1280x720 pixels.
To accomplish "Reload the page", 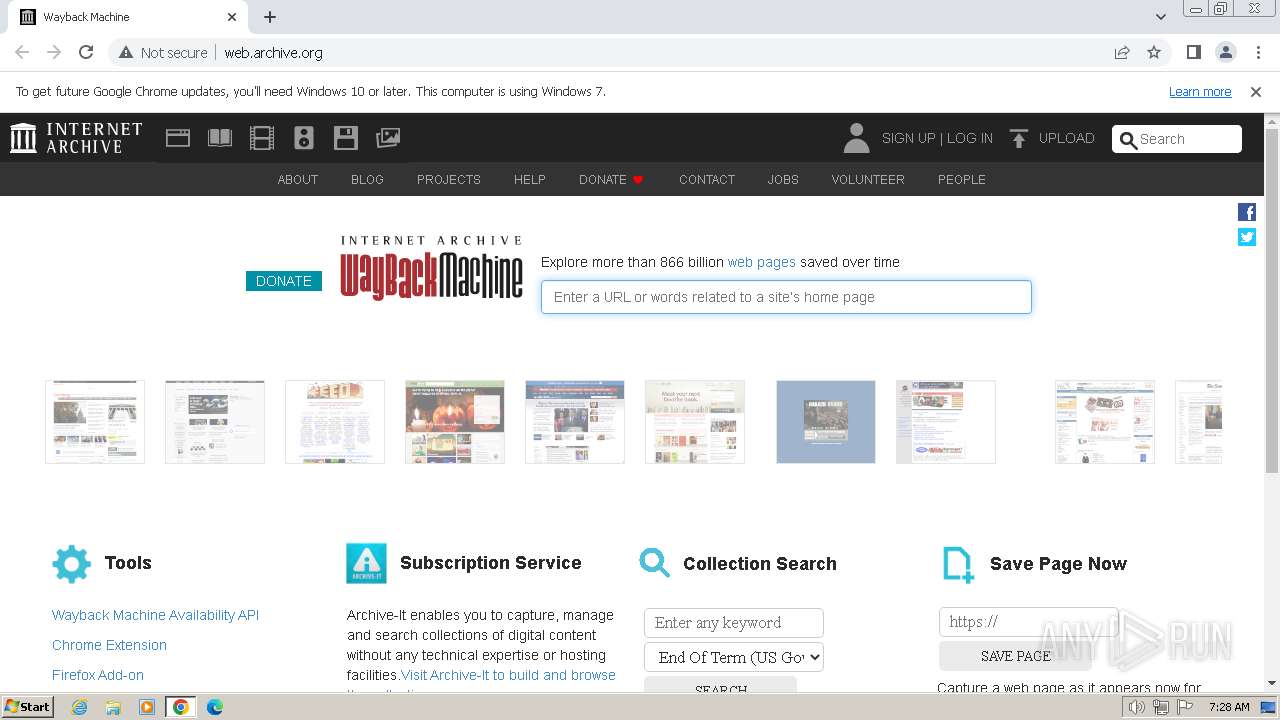I will (x=86, y=52).
